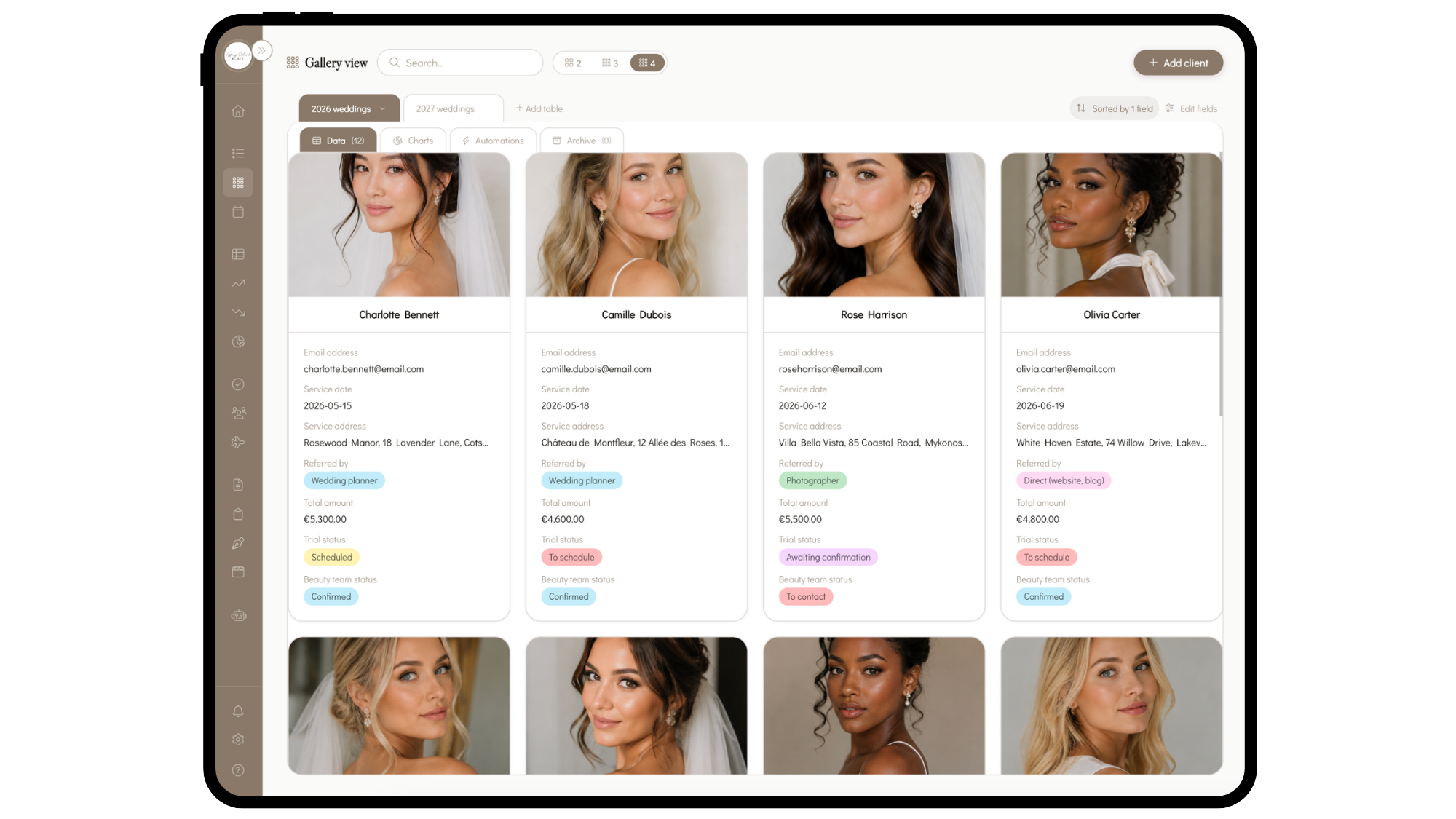Open Charlotte Bennett's photo
This screenshot has height=819, width=1456.
coord(399,225)
